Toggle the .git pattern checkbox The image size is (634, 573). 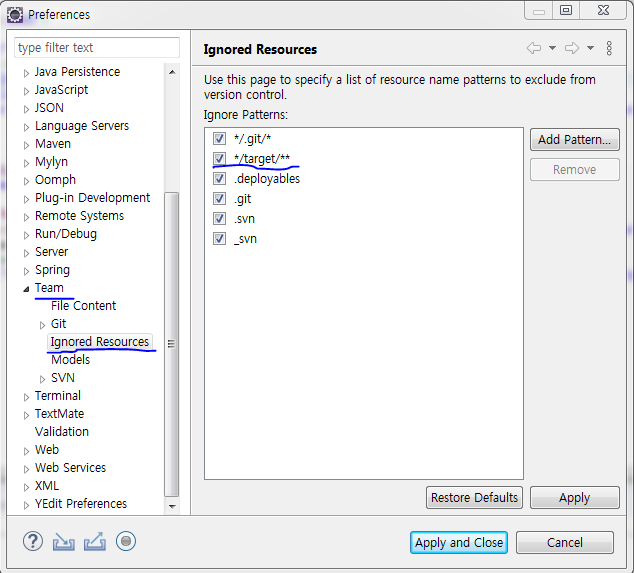pyautogui.click(x=219, y=199)
